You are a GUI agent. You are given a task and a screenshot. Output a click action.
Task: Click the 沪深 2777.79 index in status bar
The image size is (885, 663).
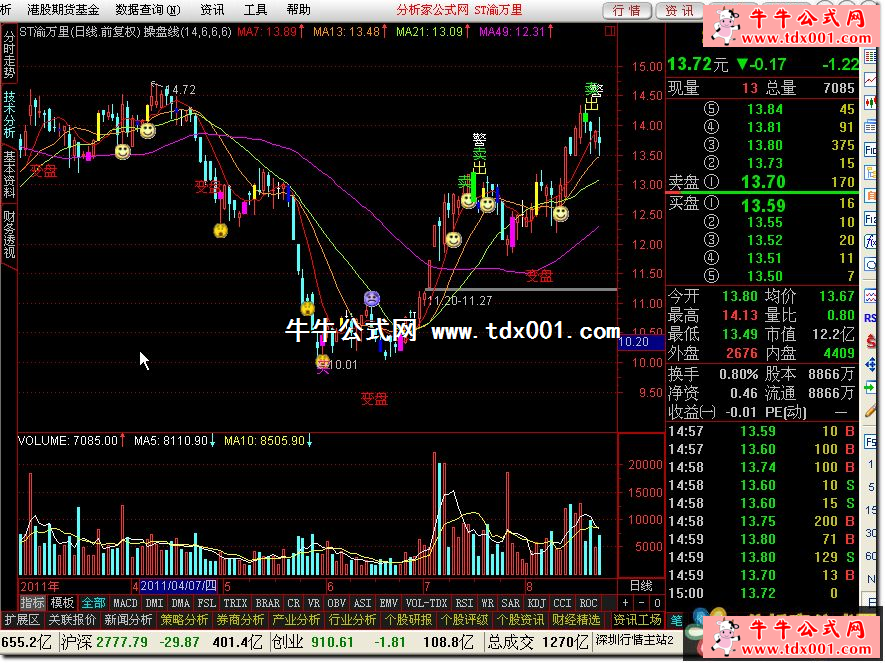click(104, 643)
